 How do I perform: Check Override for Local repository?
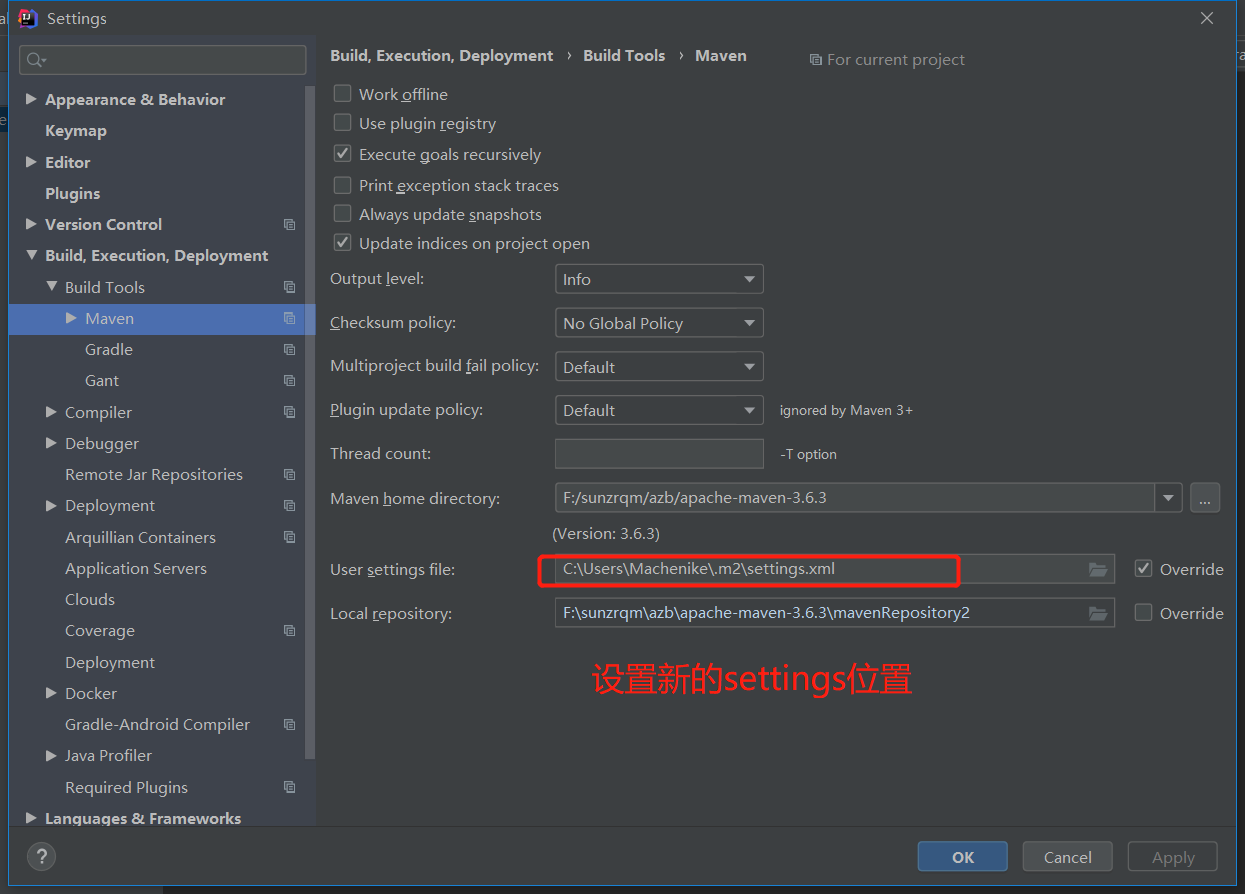click(x=1143, y=612)
